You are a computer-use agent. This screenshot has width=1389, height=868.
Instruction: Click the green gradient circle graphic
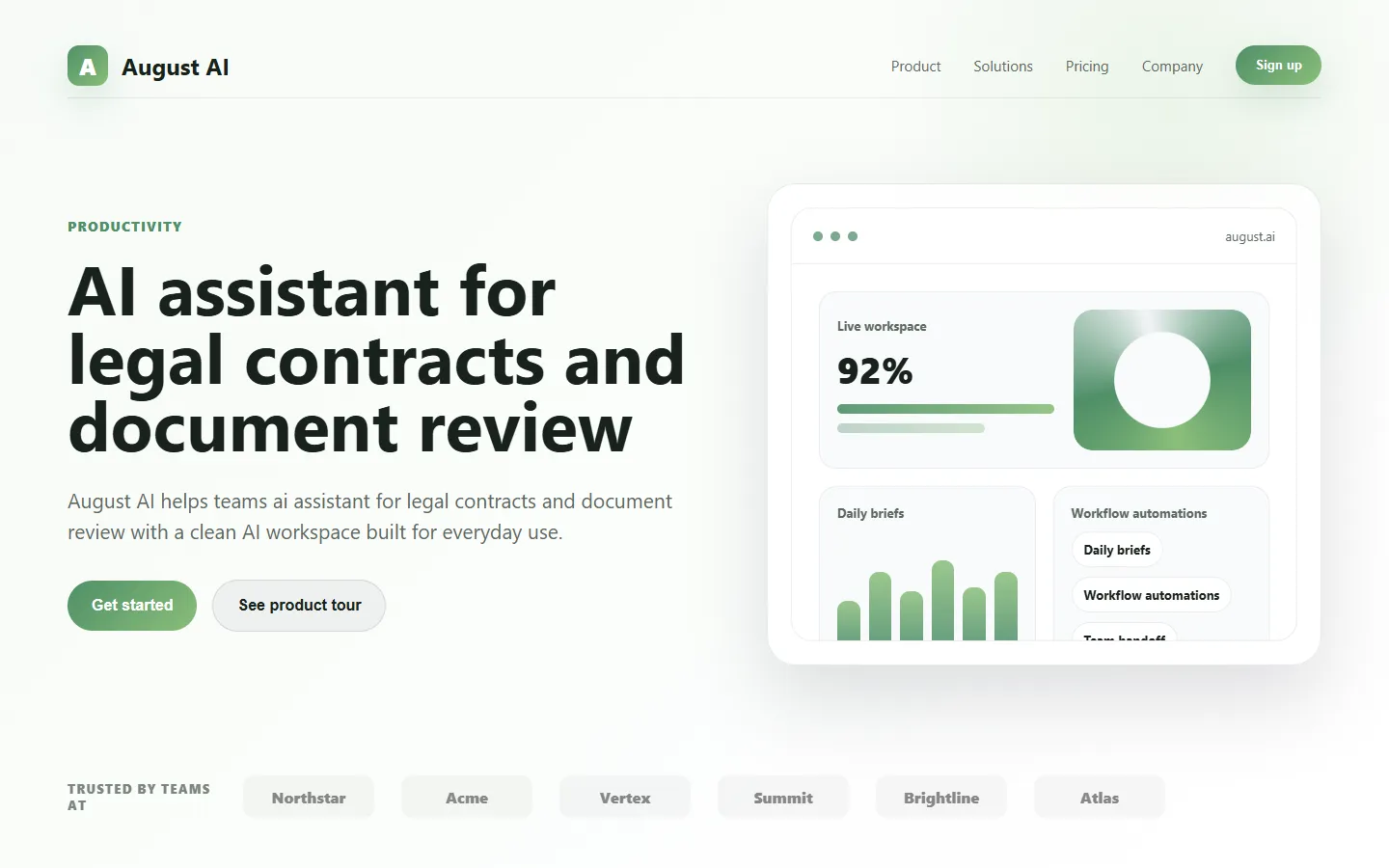tap(1162, 380)
